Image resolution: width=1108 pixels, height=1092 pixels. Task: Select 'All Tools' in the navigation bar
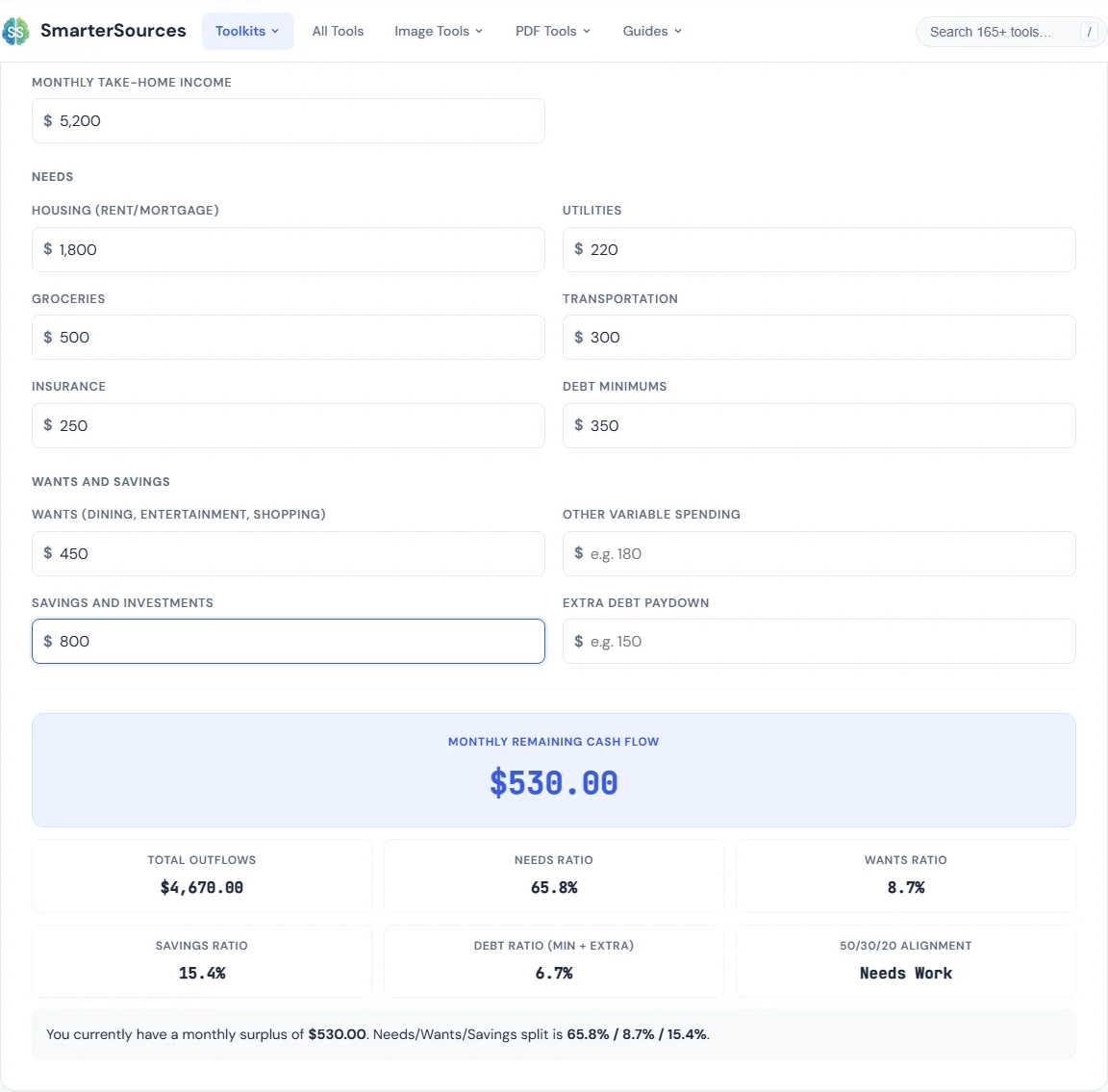(x=338, y=31)
